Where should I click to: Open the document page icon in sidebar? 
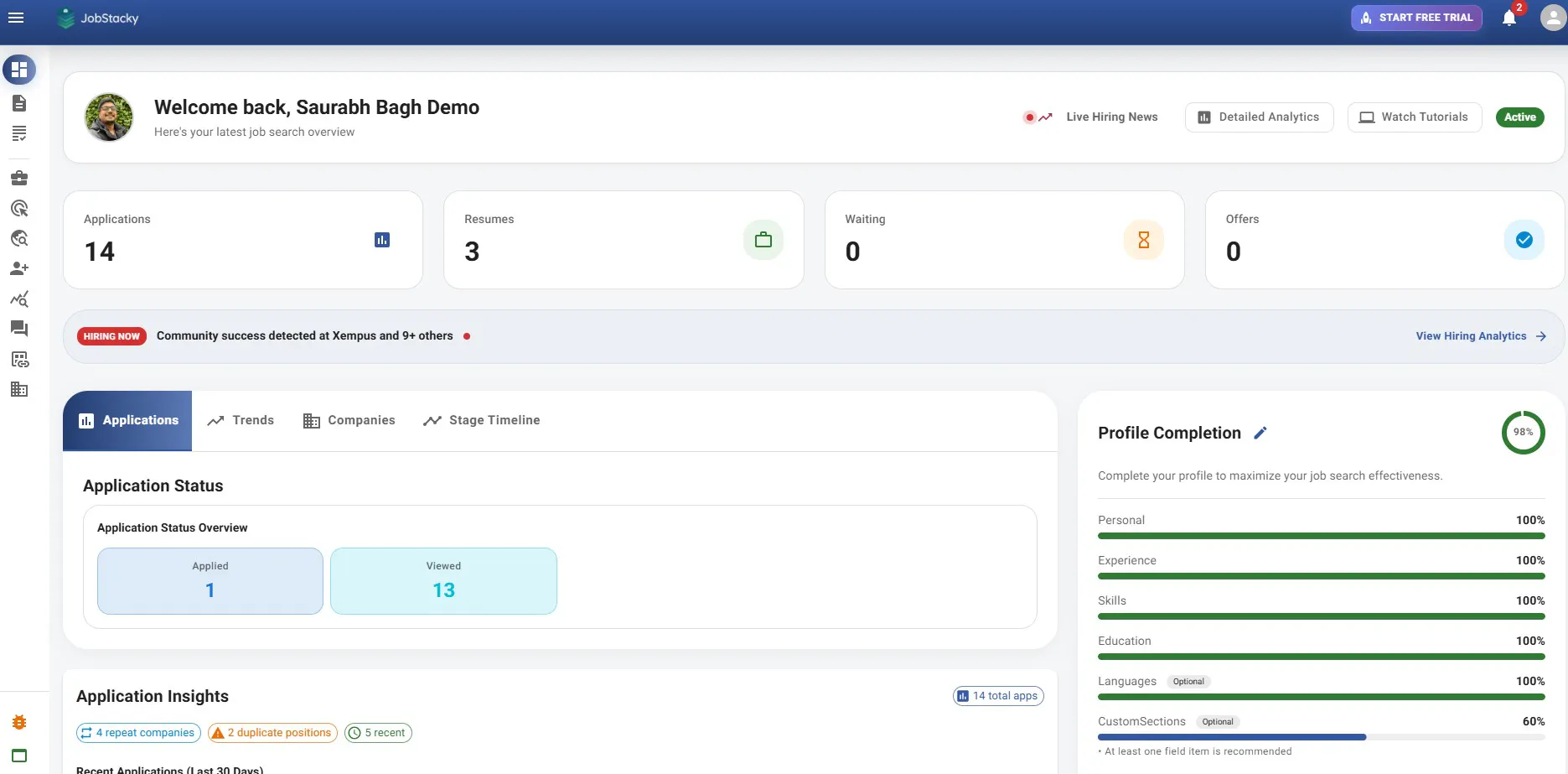[x=19, y=103]
